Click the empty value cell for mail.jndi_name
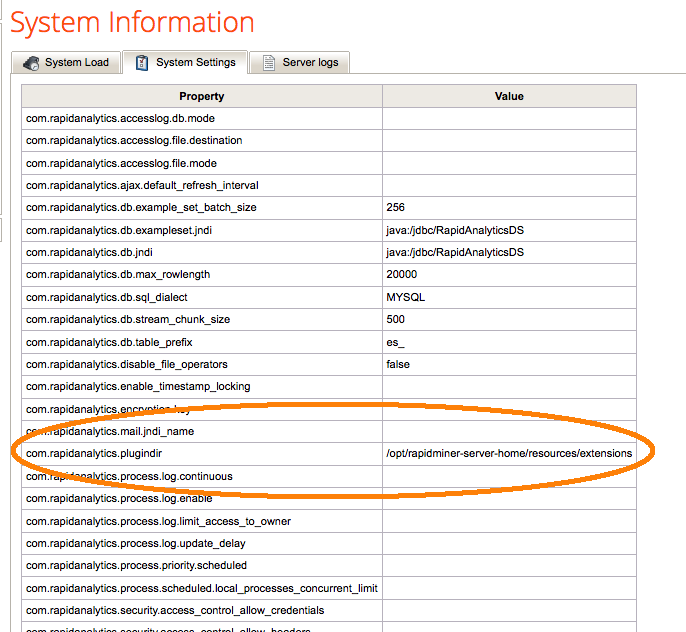This screenshot has height=632, width=686. (x=509, y=432)
